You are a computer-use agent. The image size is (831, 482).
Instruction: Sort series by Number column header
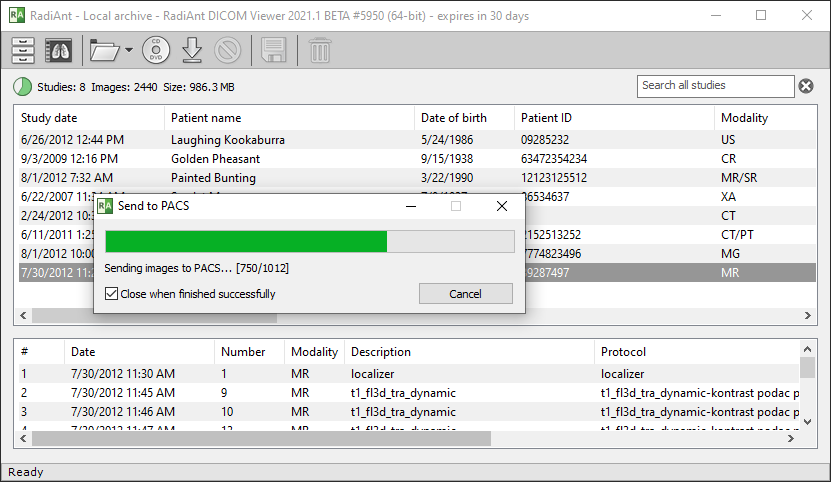tap(249, 352)
